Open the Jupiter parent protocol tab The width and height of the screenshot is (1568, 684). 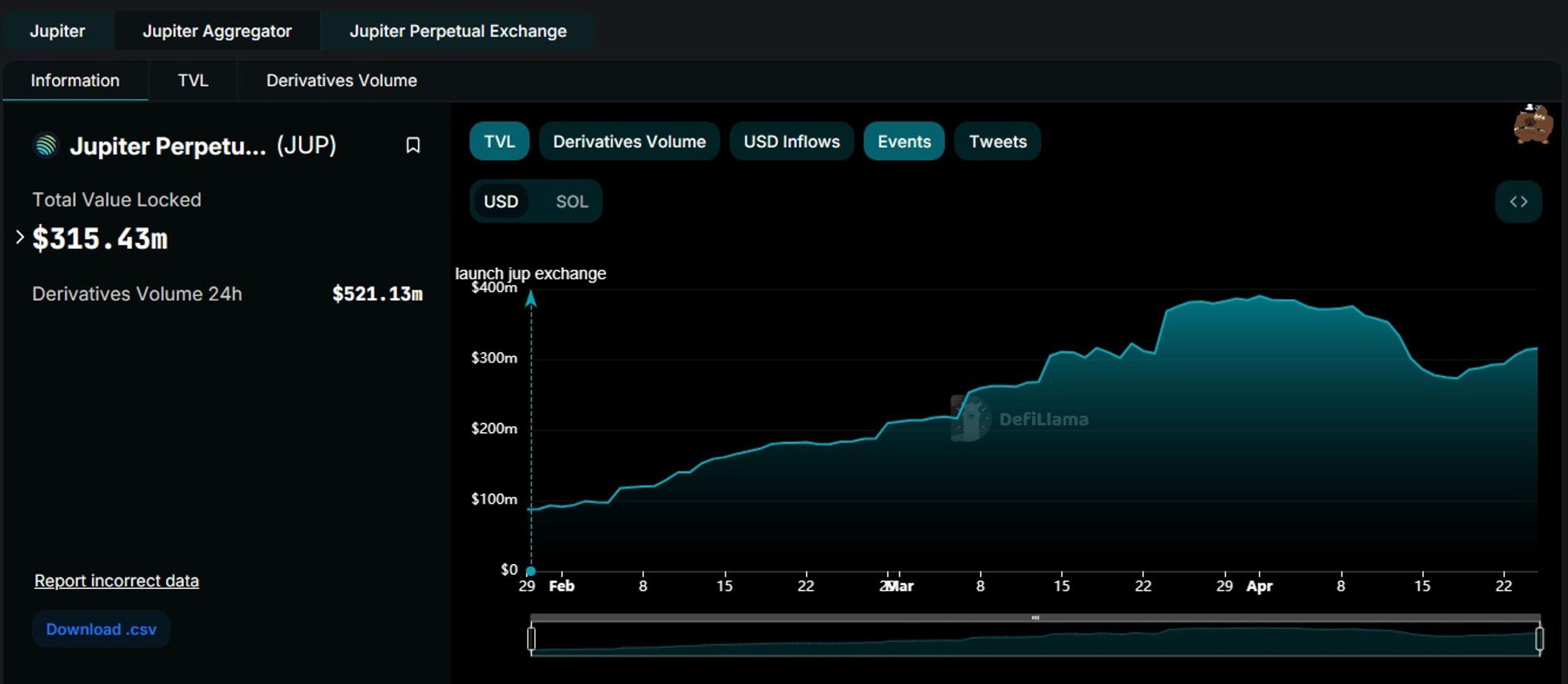click(x=58, y=31)
